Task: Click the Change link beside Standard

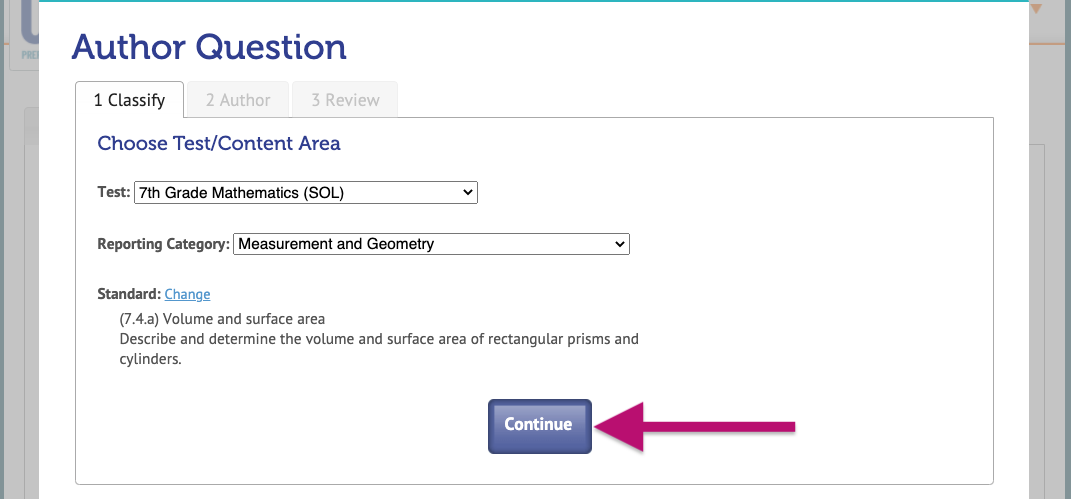Action: point(187,294)
